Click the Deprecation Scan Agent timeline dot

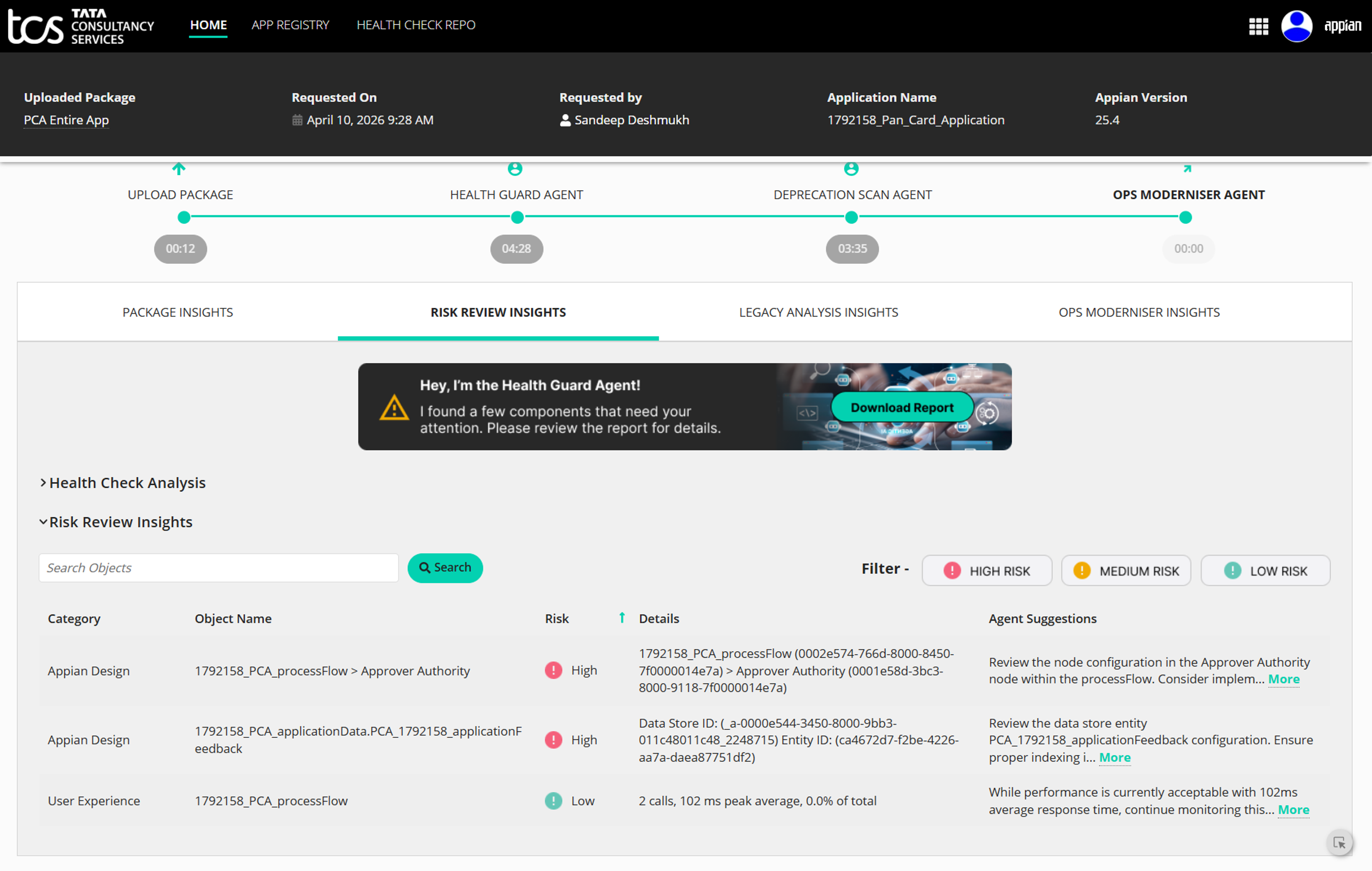851,217
